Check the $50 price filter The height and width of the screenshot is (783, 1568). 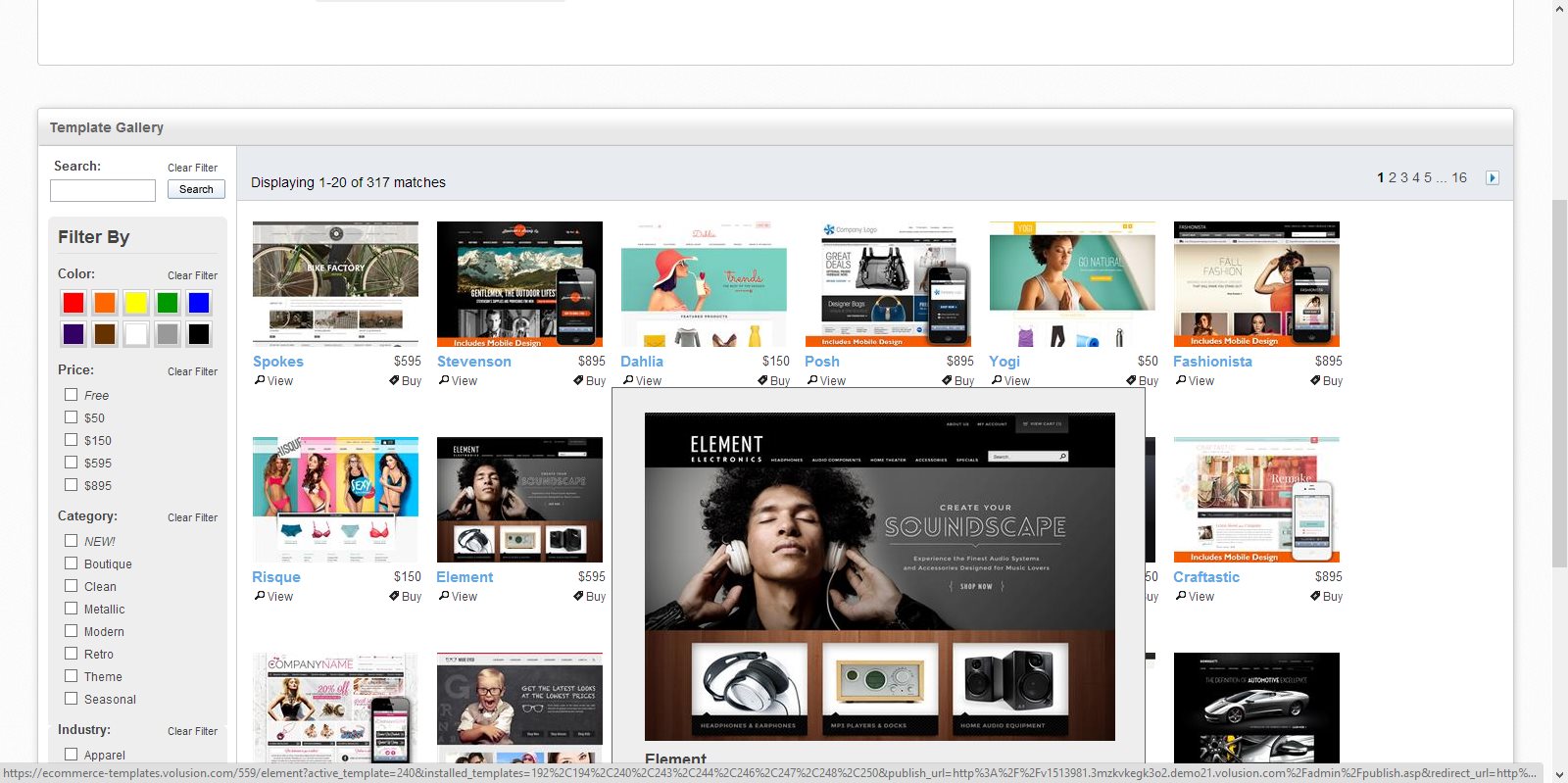[x=71, y=417]
